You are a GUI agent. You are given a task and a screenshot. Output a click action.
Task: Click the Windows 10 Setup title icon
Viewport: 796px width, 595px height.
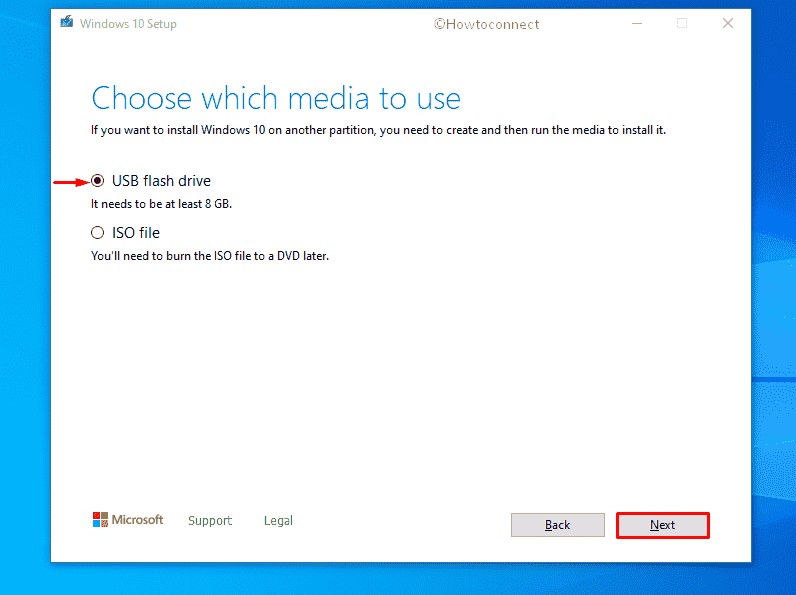tap(67, 22)
